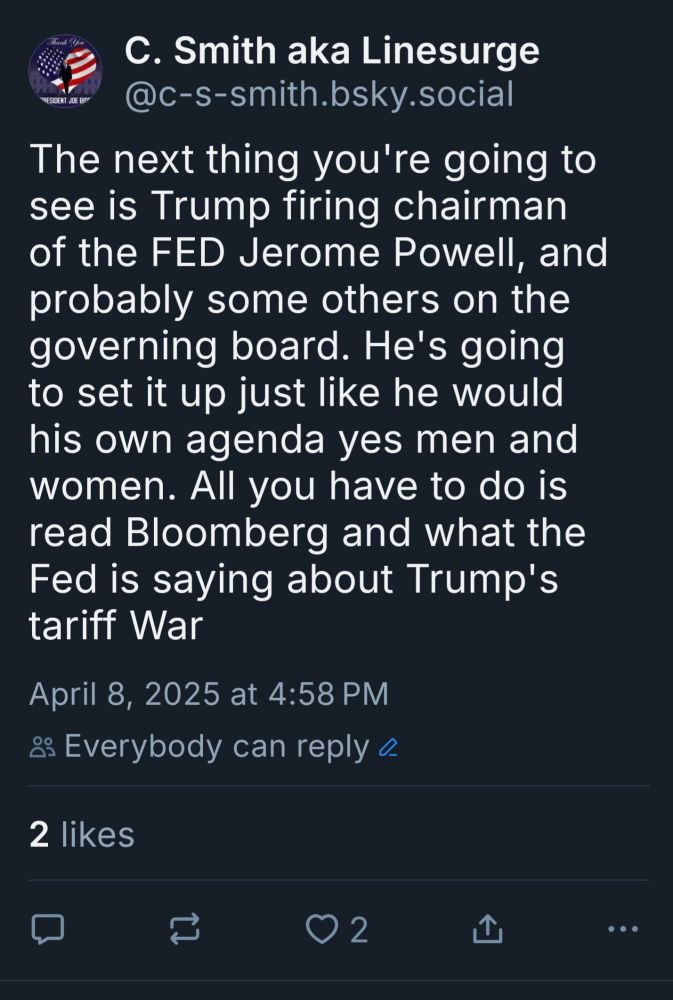This screenshot has height=1000, width=673.
Task: Click the April 8, 2025 timestamp
Action: (209, 694)
